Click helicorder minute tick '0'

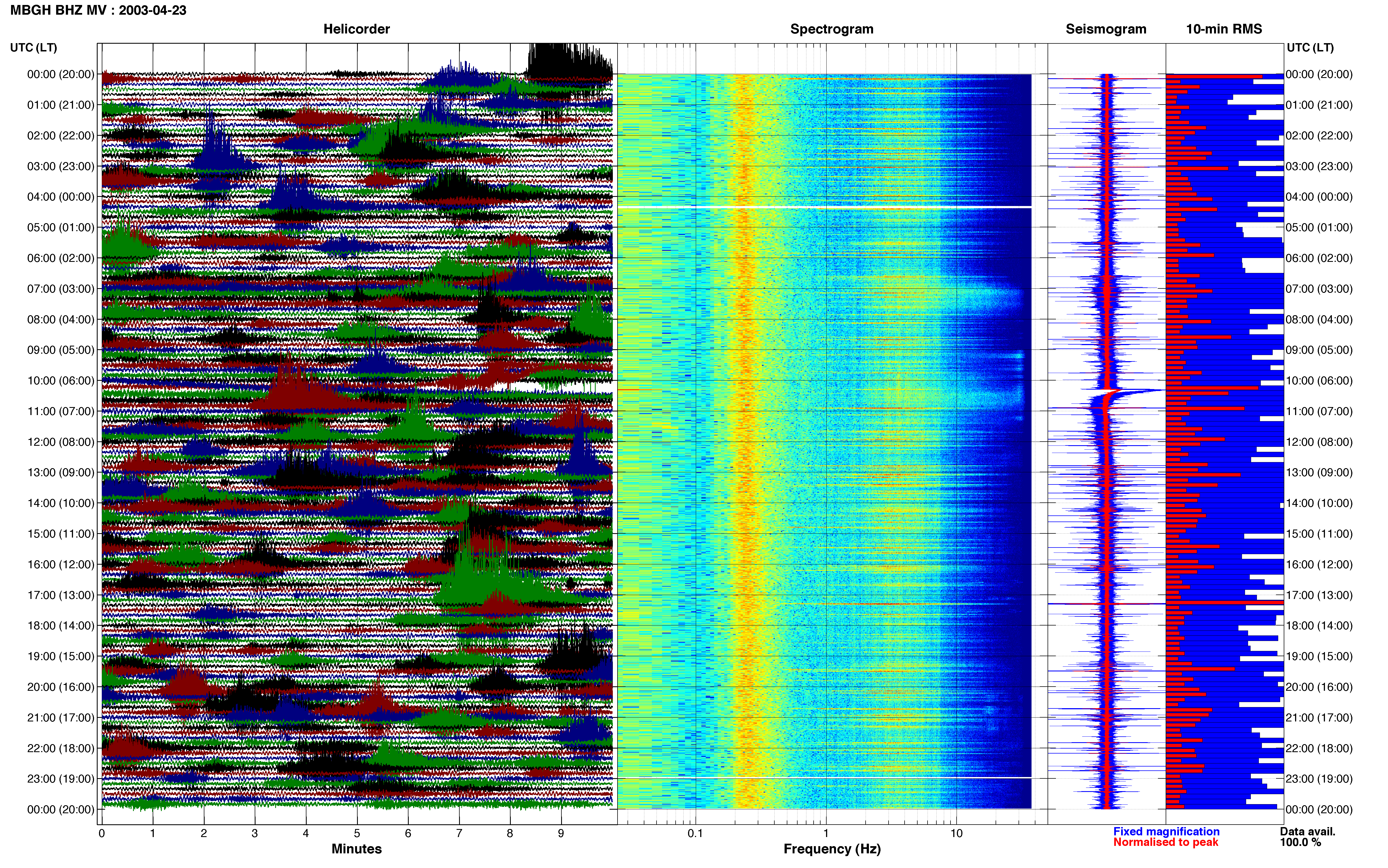tap(101, 833)
